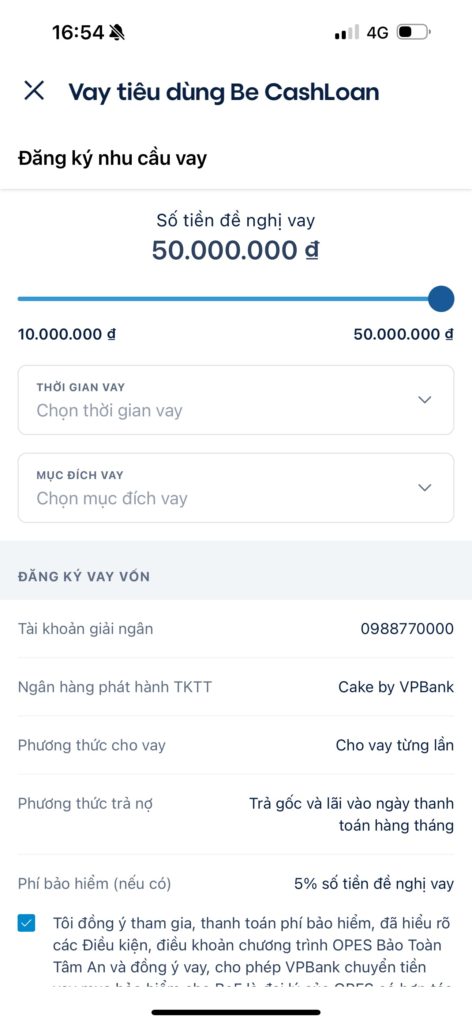The width and height of the screenshot is (472, 1024).
Task: Tap the cellular signal bars icon
Action: pos(347,33)
